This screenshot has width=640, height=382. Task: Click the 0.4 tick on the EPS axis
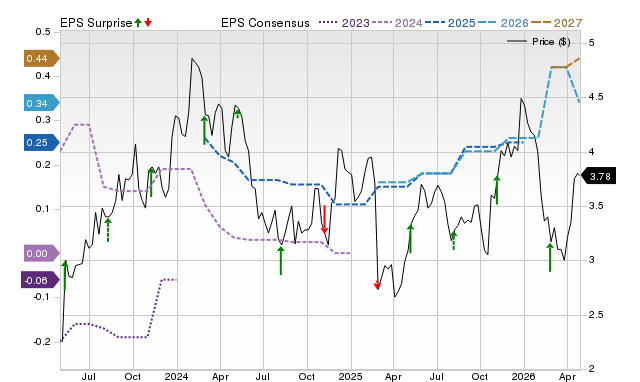(43, 76)
